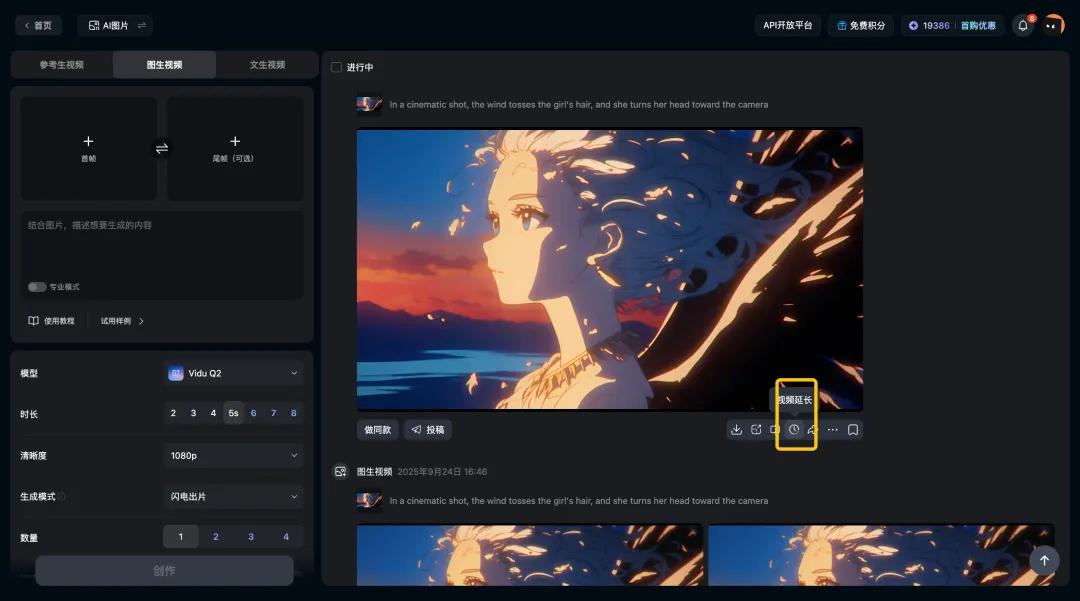Select the 参考生视频 tab
The height and width of the screenshot is (601, 1080).
63,64
